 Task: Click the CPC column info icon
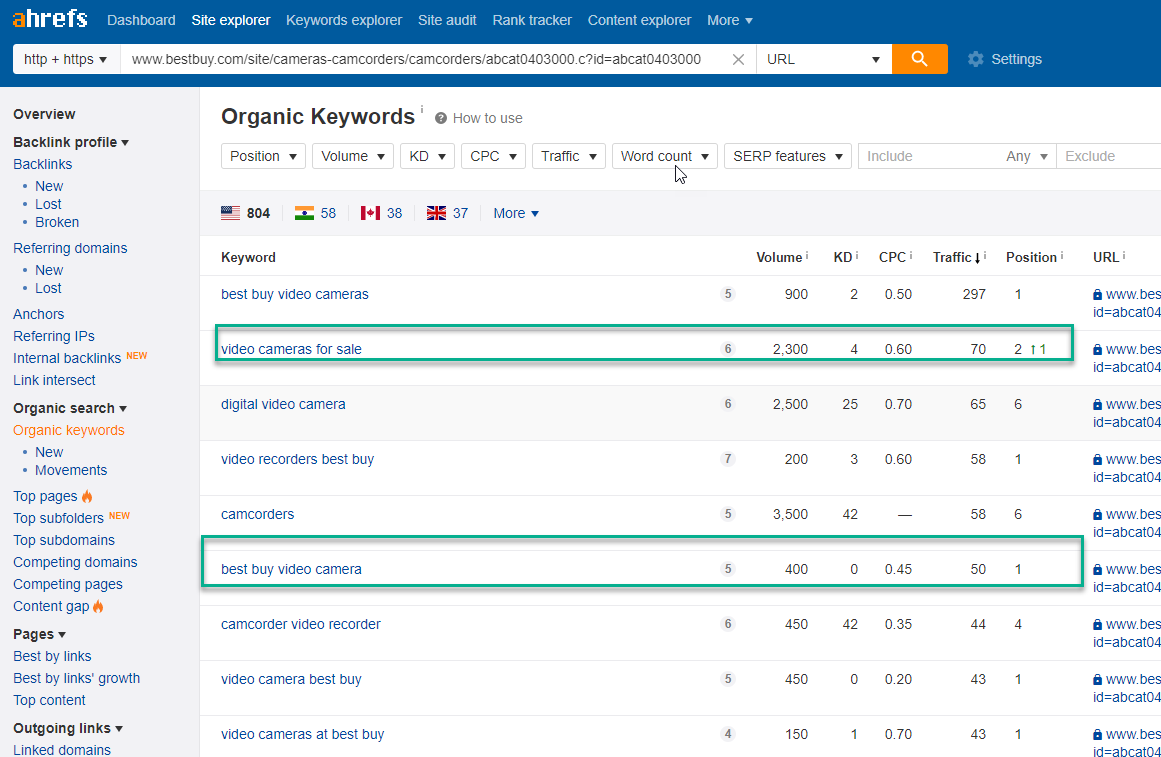tap(911, 255)
